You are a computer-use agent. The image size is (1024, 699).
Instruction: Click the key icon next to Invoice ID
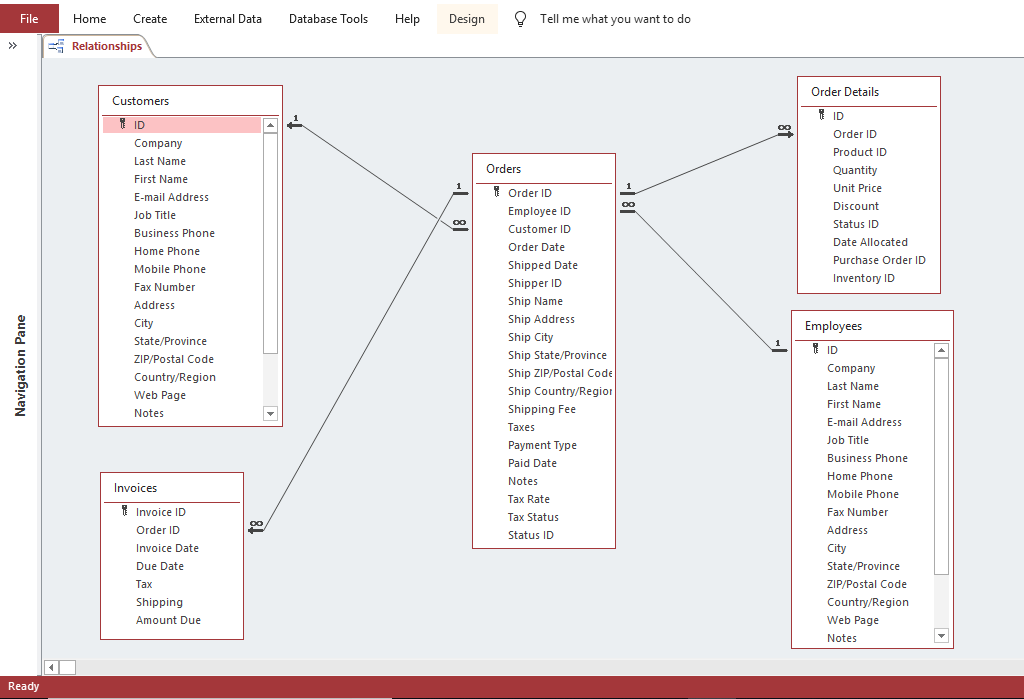pos(124,512)
